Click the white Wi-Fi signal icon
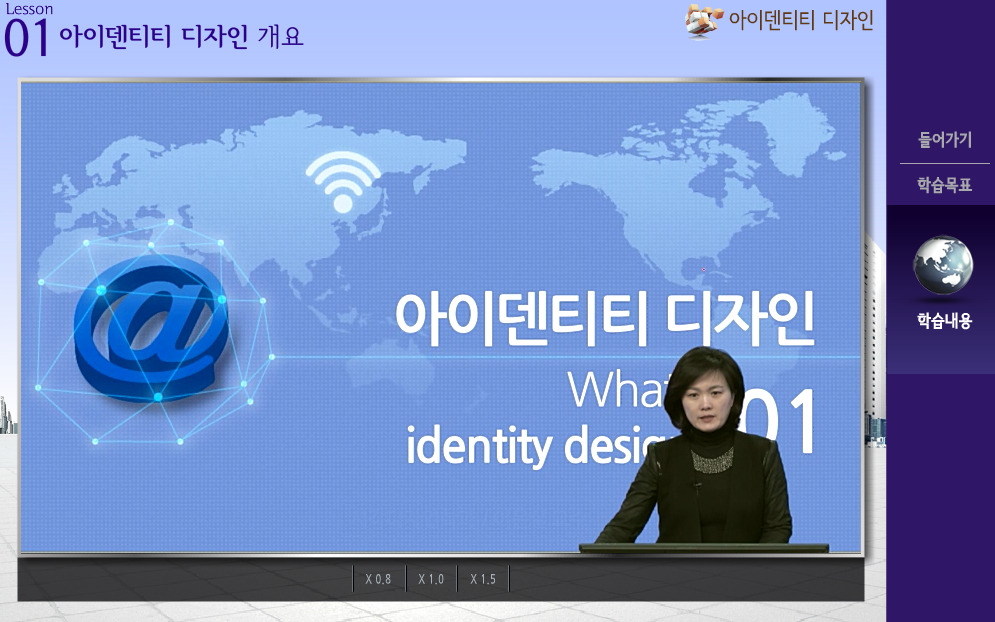 click(343, 183)
